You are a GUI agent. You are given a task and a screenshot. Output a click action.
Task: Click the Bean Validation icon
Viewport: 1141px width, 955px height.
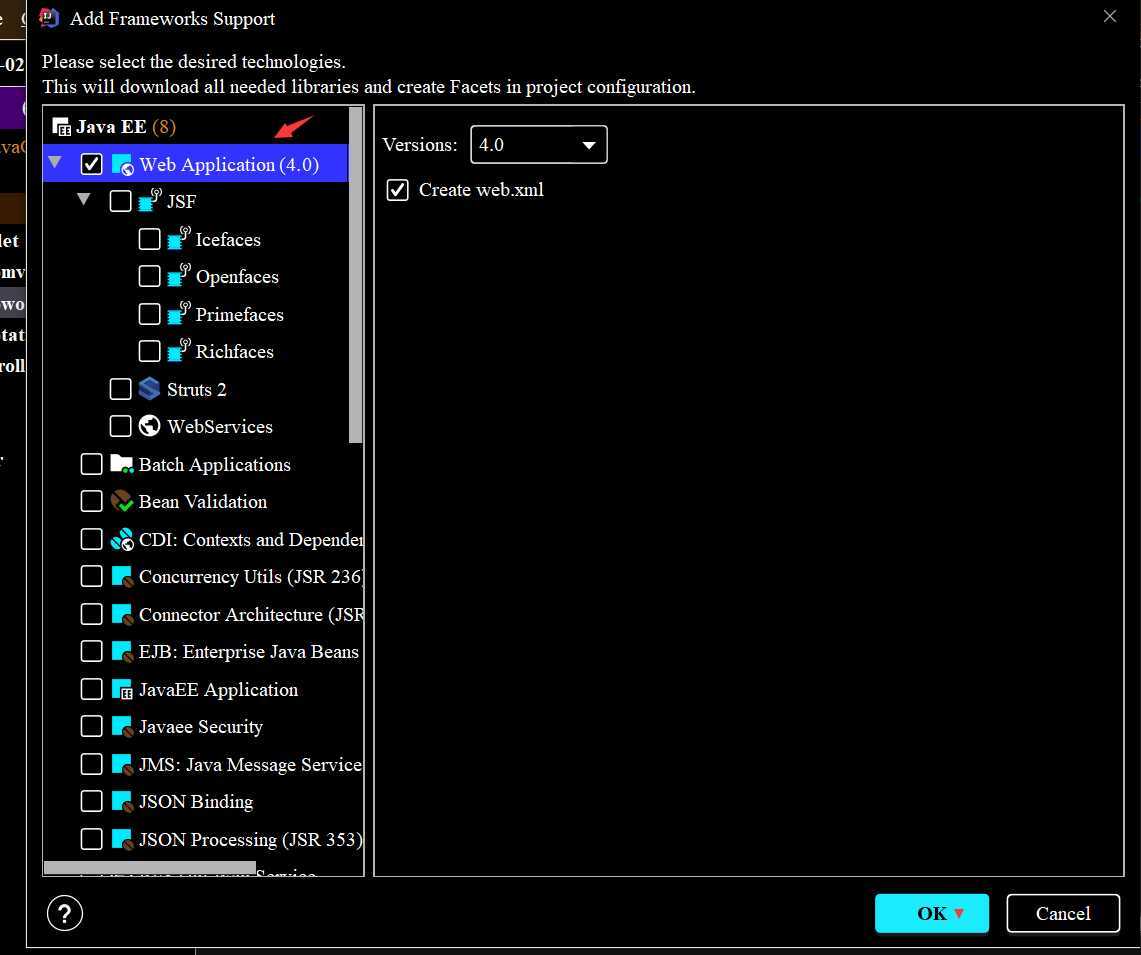pos(122,501)
